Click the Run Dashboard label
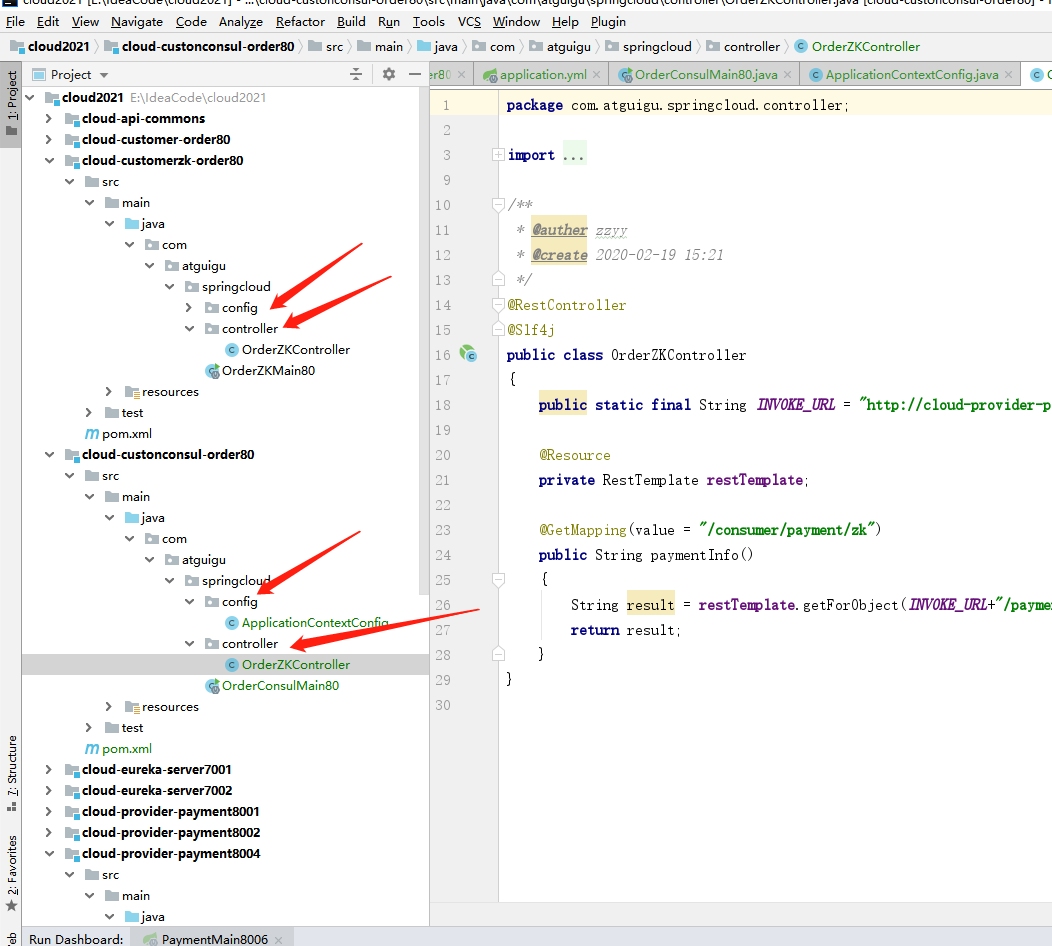This screenshot has width=1052, height=946. (x=76, y=939)
